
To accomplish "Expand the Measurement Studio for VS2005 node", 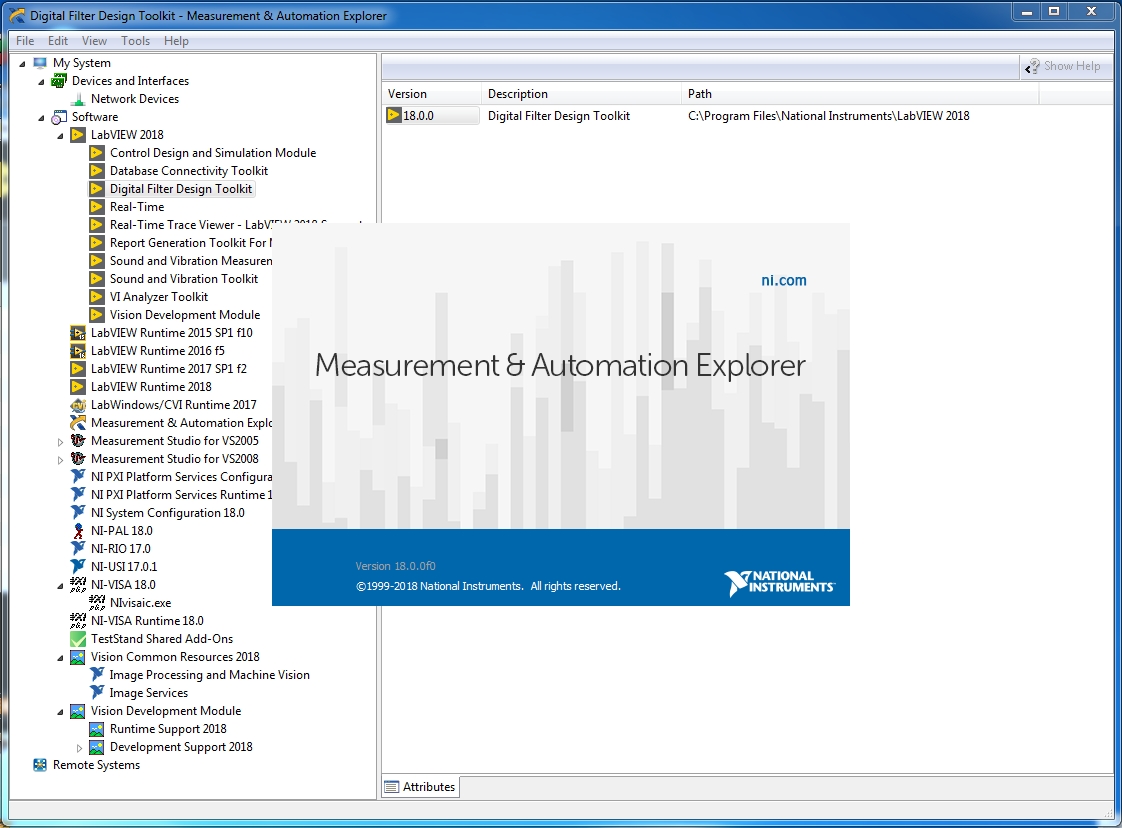I will point(60,442).
